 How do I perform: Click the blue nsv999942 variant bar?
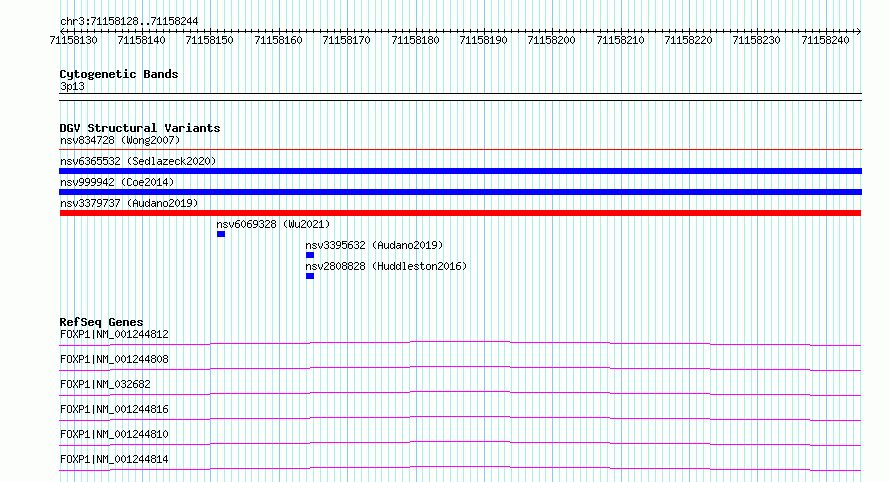460,192
